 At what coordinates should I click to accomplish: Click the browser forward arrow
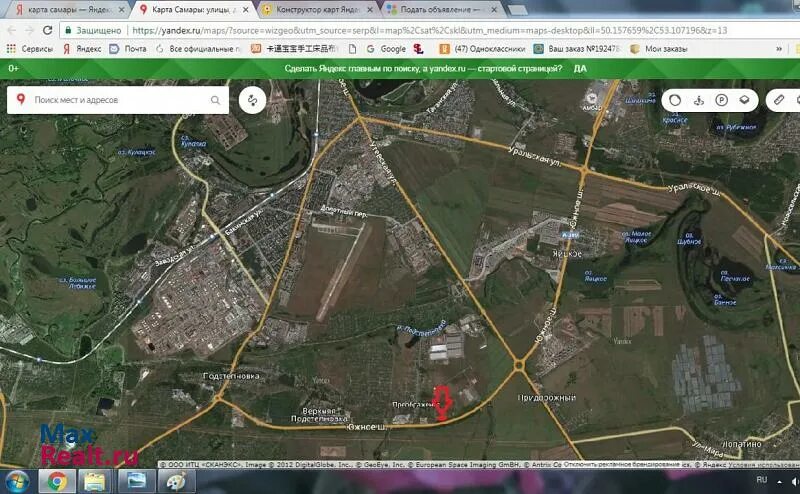pos(29,30)
